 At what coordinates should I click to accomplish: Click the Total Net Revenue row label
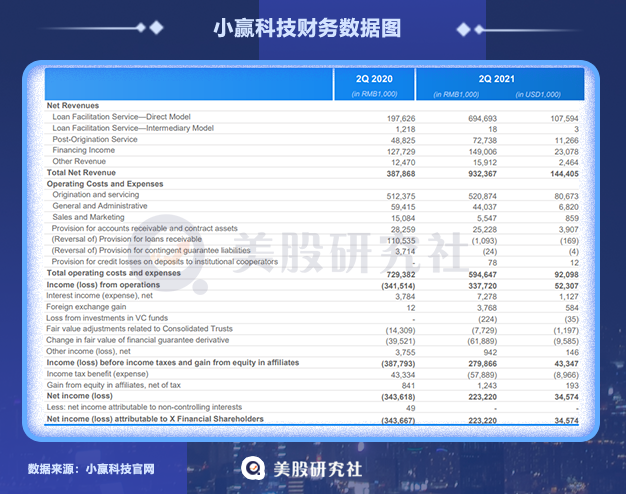[81, 173]
